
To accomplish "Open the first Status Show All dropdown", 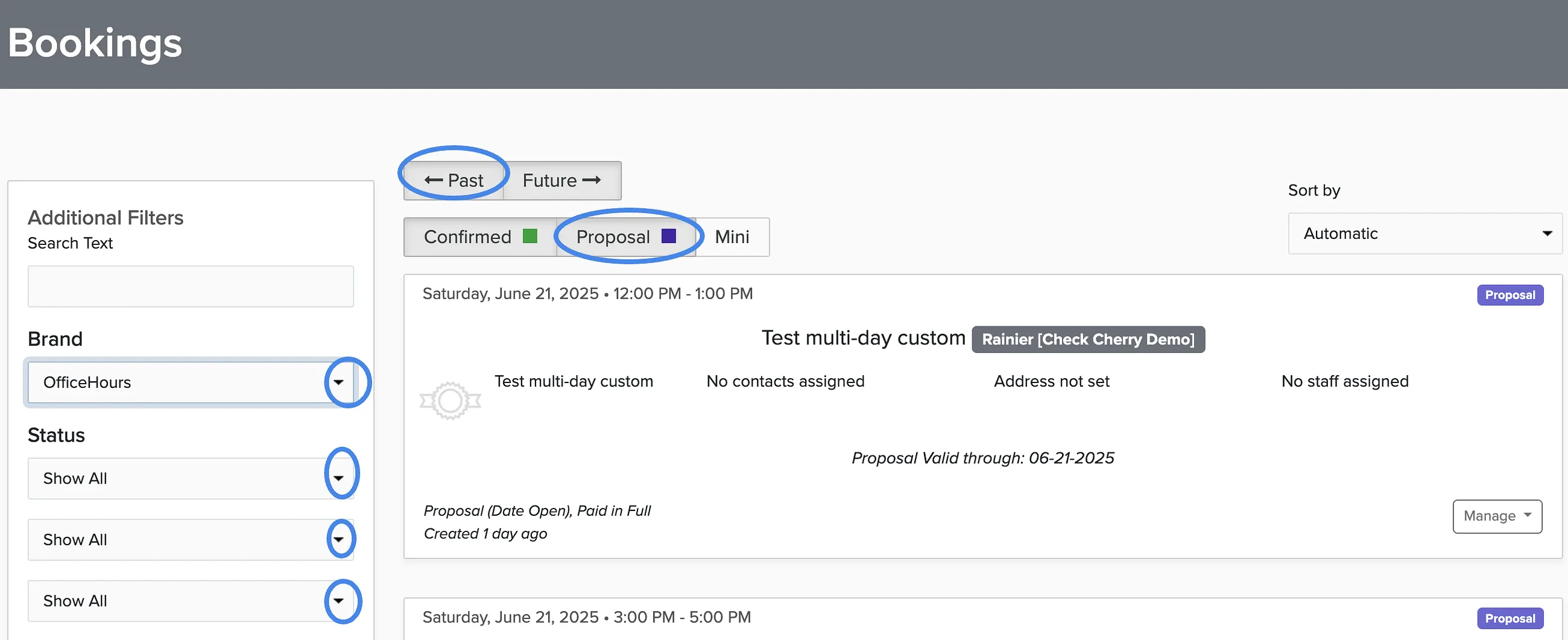I will pyautogui.click(x=191, y=478).
